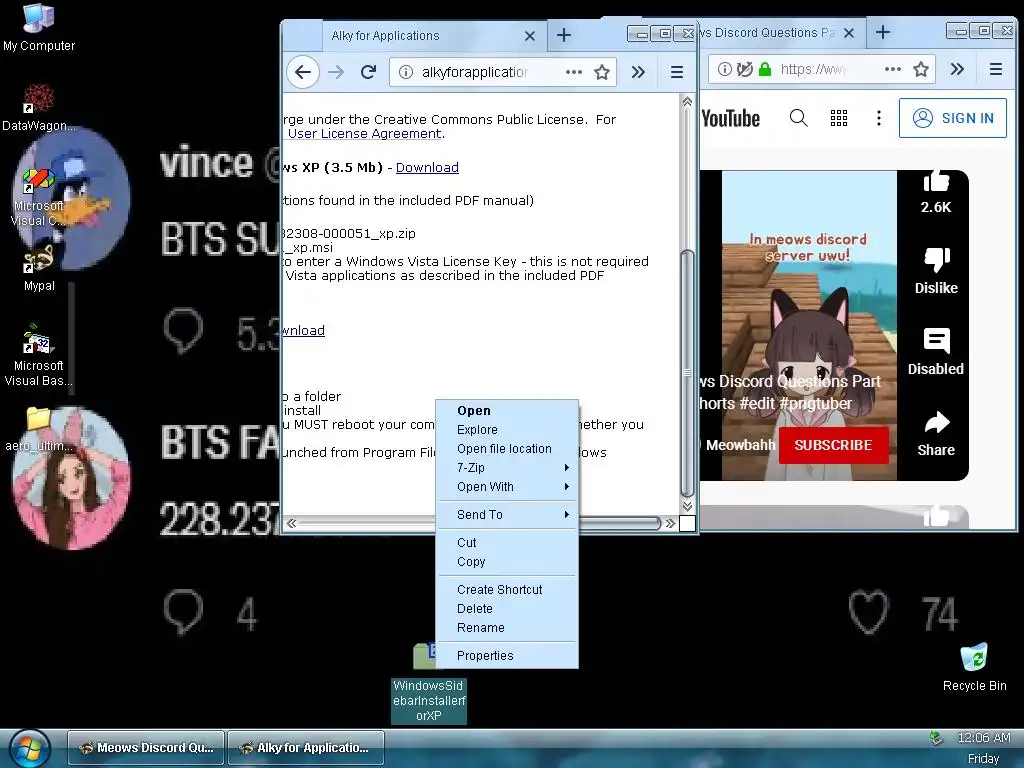Click the Windows XP Download link
Image resolution: width=1024 pixels, height=768 pixels.
(x=427, y=167)
